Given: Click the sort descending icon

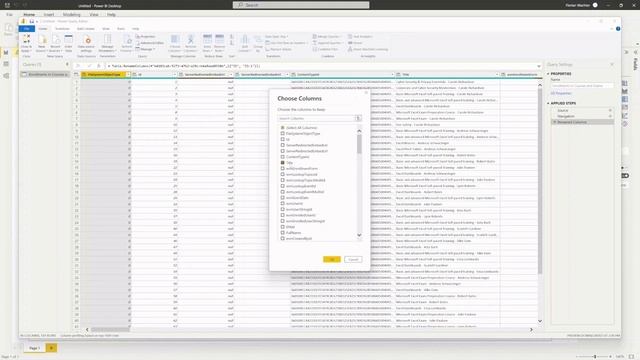Looking at the screenshot, I should click(x=232, y=43).
